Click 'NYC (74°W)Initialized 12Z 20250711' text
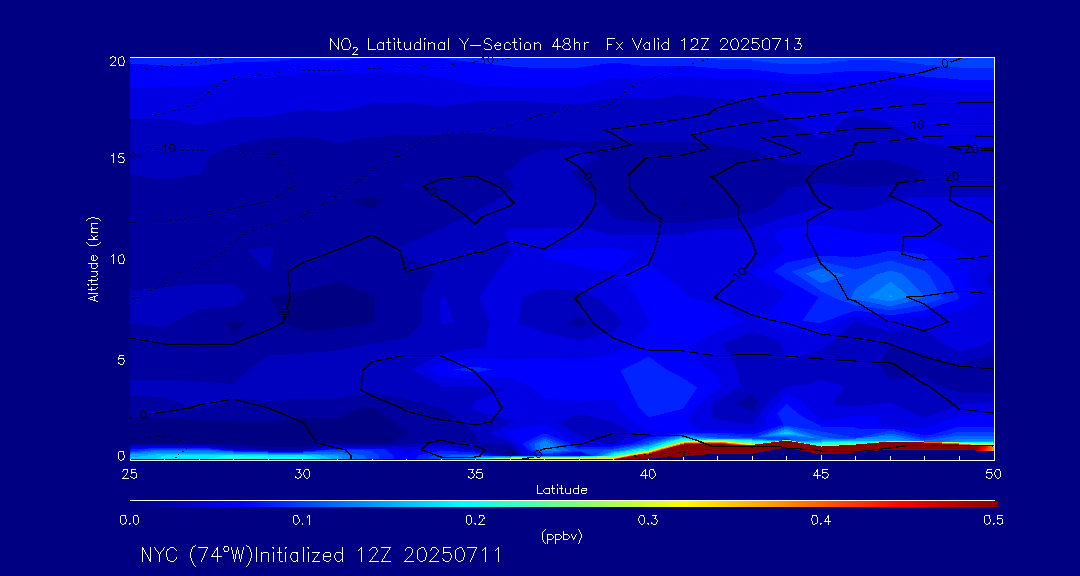The height and width of the screenshot is (576, 1080). click(321, 555)
